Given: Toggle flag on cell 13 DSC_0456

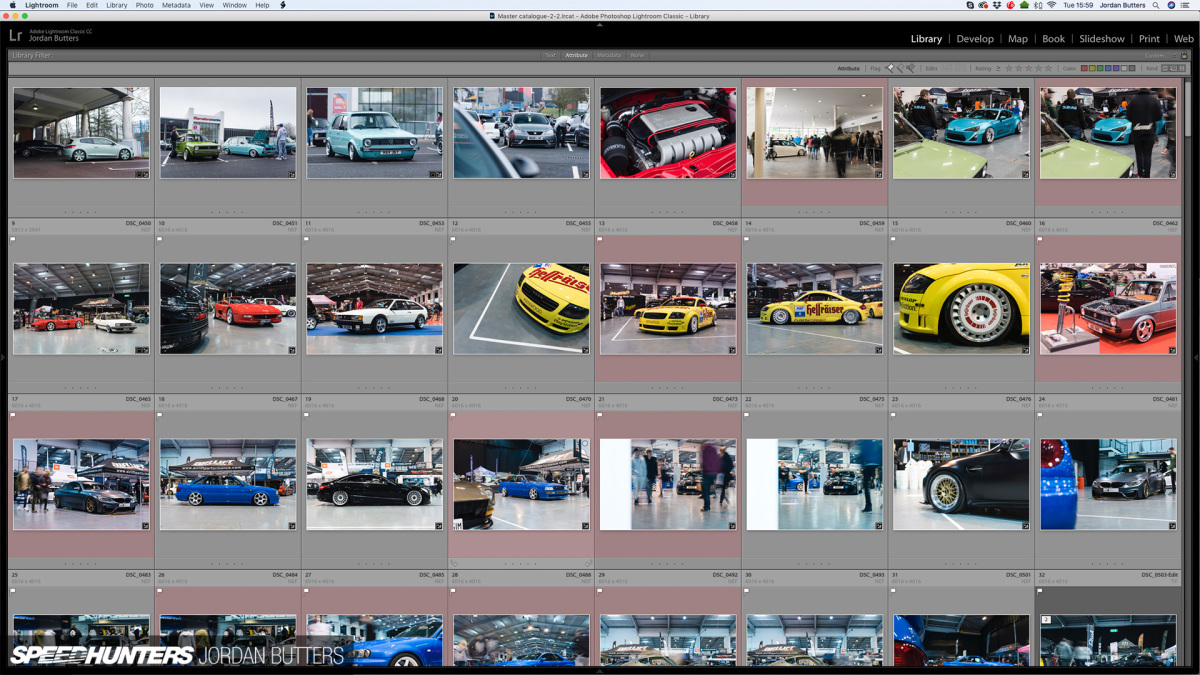Looking at the screenshot, I should click(x=600, y=240).
